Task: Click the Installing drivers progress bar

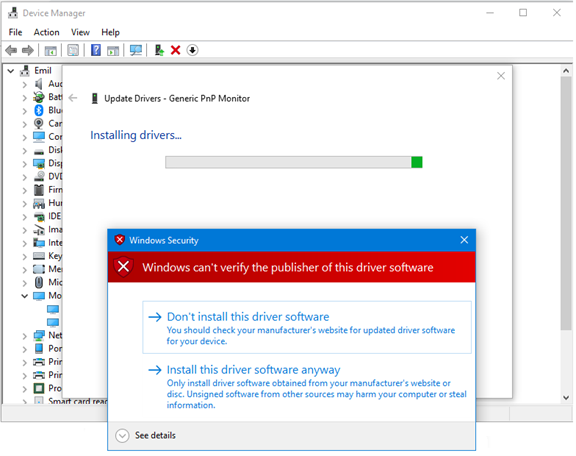Action: tap(294, 162)
